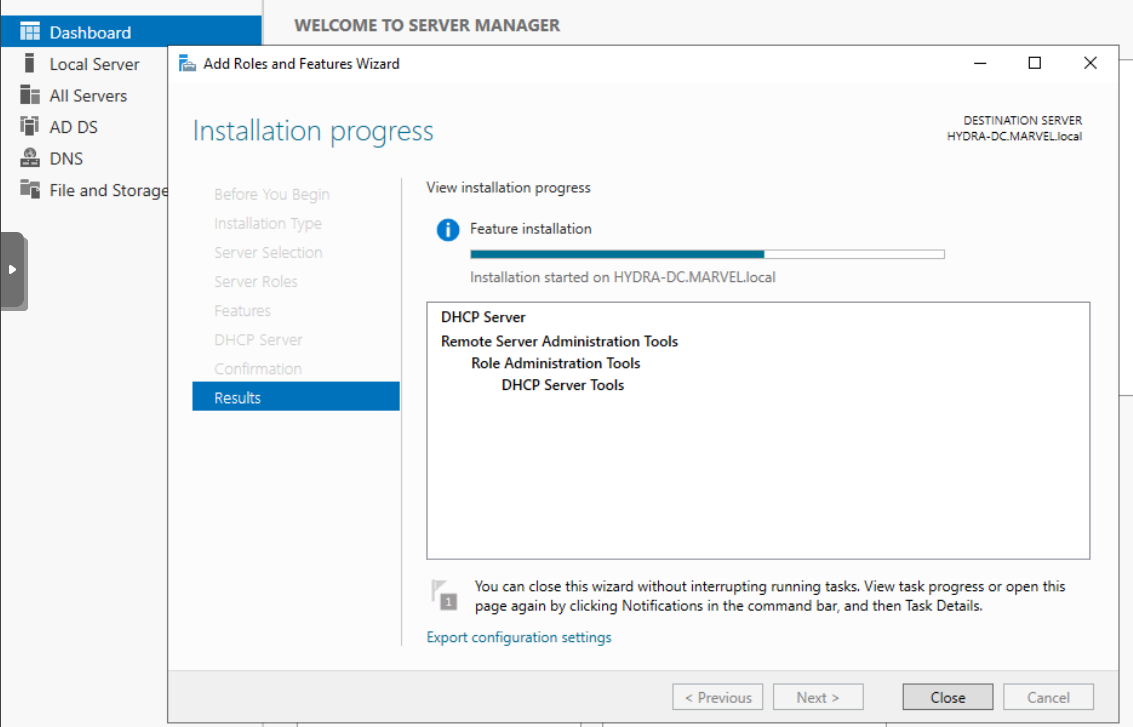The image size is (1133, 727).
Task: Click the blue Feature installation info icon
Action: click(x=448, y=230)
